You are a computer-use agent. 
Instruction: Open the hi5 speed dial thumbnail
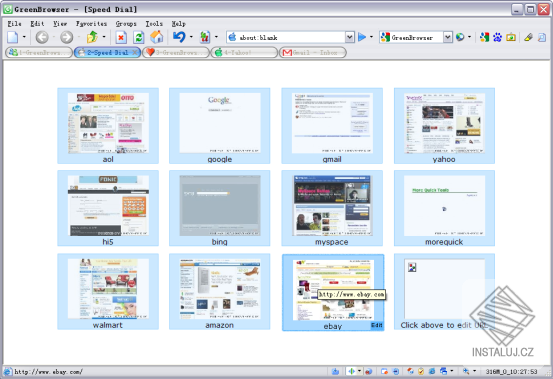[108, 206]
